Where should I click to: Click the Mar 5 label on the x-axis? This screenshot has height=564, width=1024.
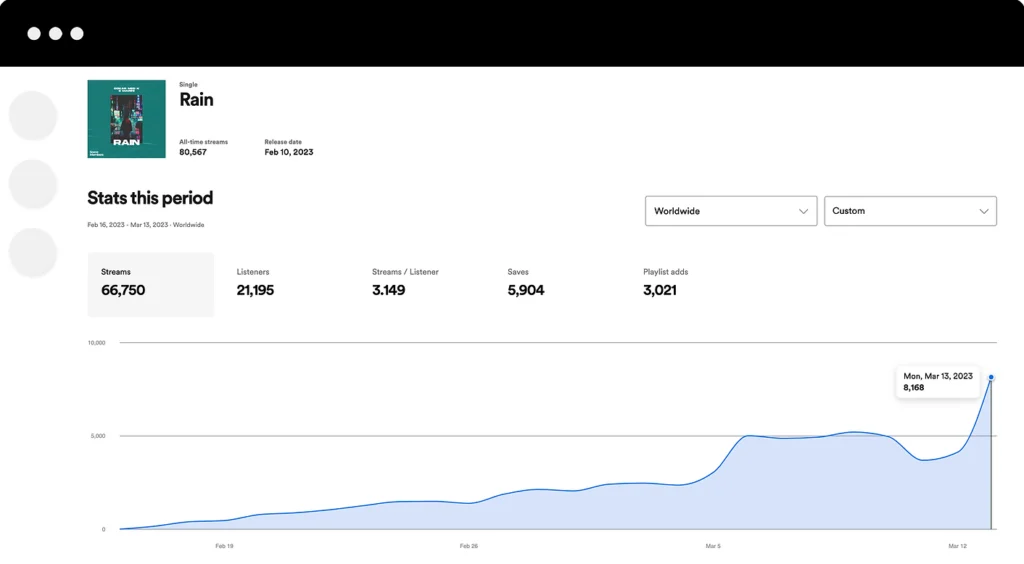tap(712, 546)
